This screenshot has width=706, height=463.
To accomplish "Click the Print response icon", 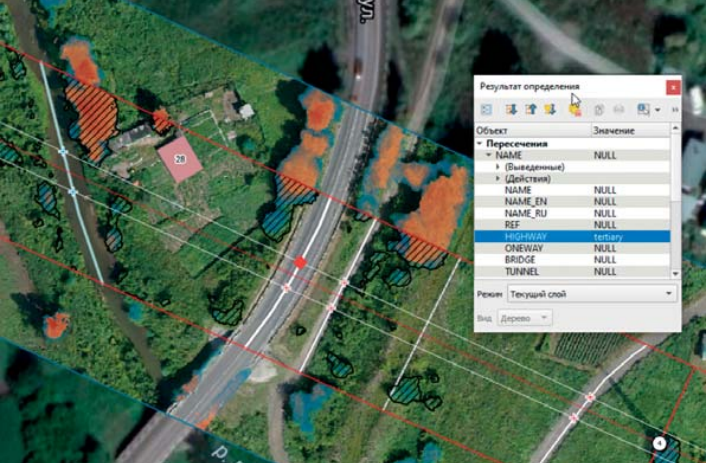I will click(x=619, y=110).
